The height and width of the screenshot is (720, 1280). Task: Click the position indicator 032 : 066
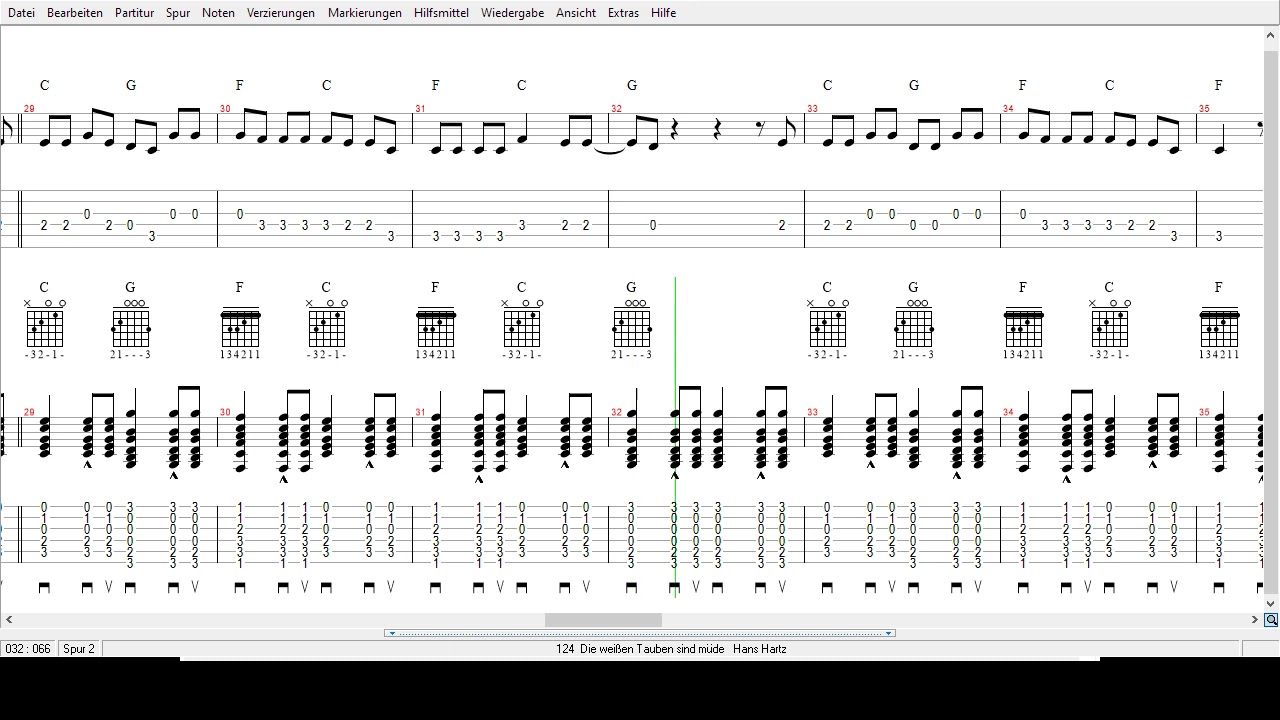click(x=29, y=649)
